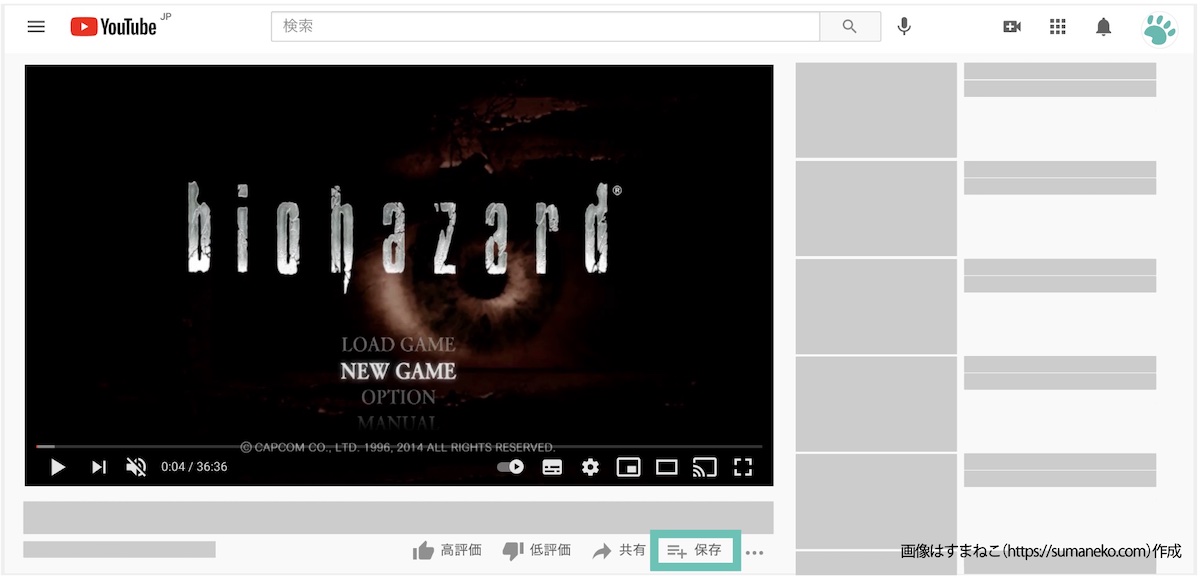Play the video
The height and width of the screenshot is (578, 1200).
(58, 467)
